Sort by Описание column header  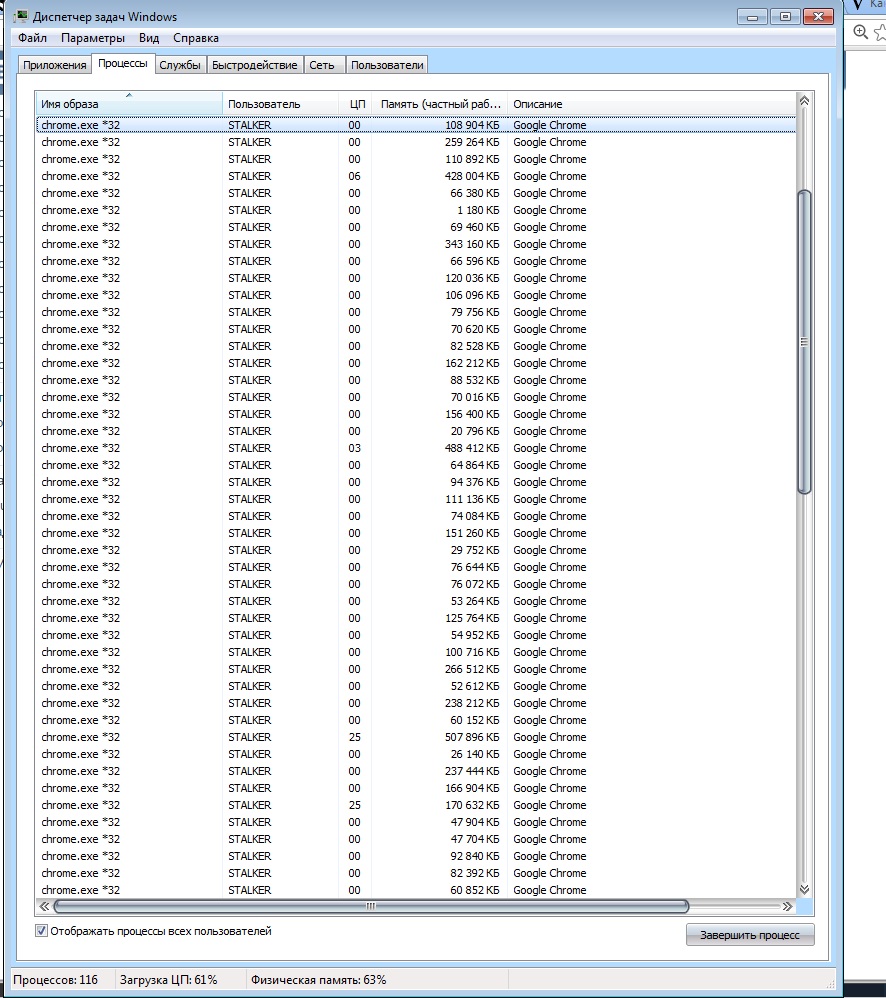[652, 104]
